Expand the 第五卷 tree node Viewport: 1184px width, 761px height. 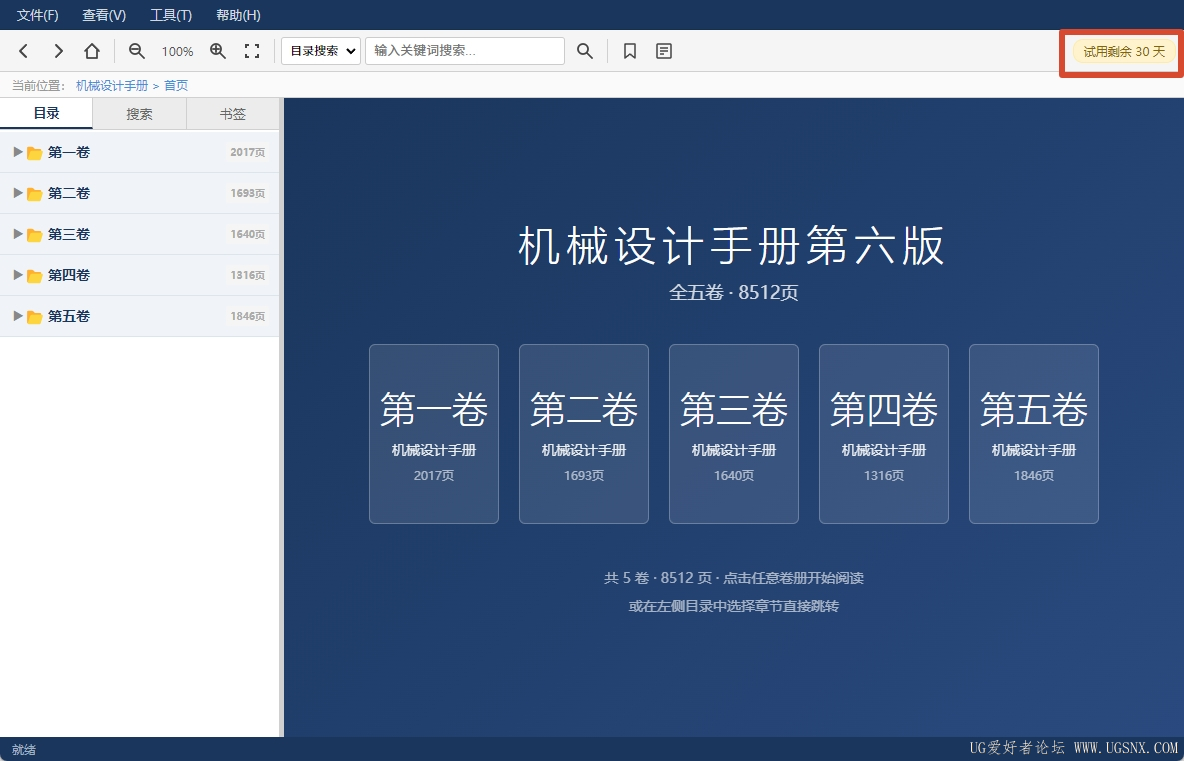coord(18,316)
